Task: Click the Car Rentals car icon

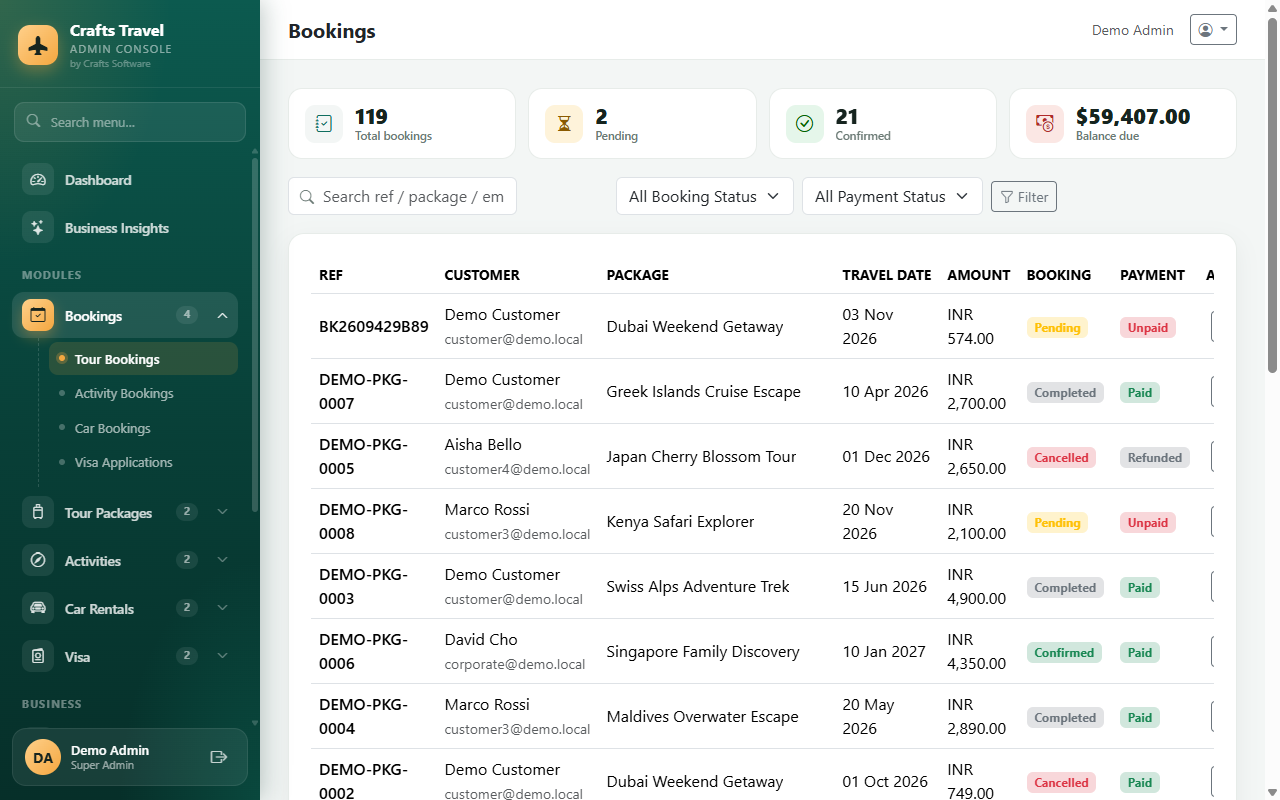Action: click(38, 609)
